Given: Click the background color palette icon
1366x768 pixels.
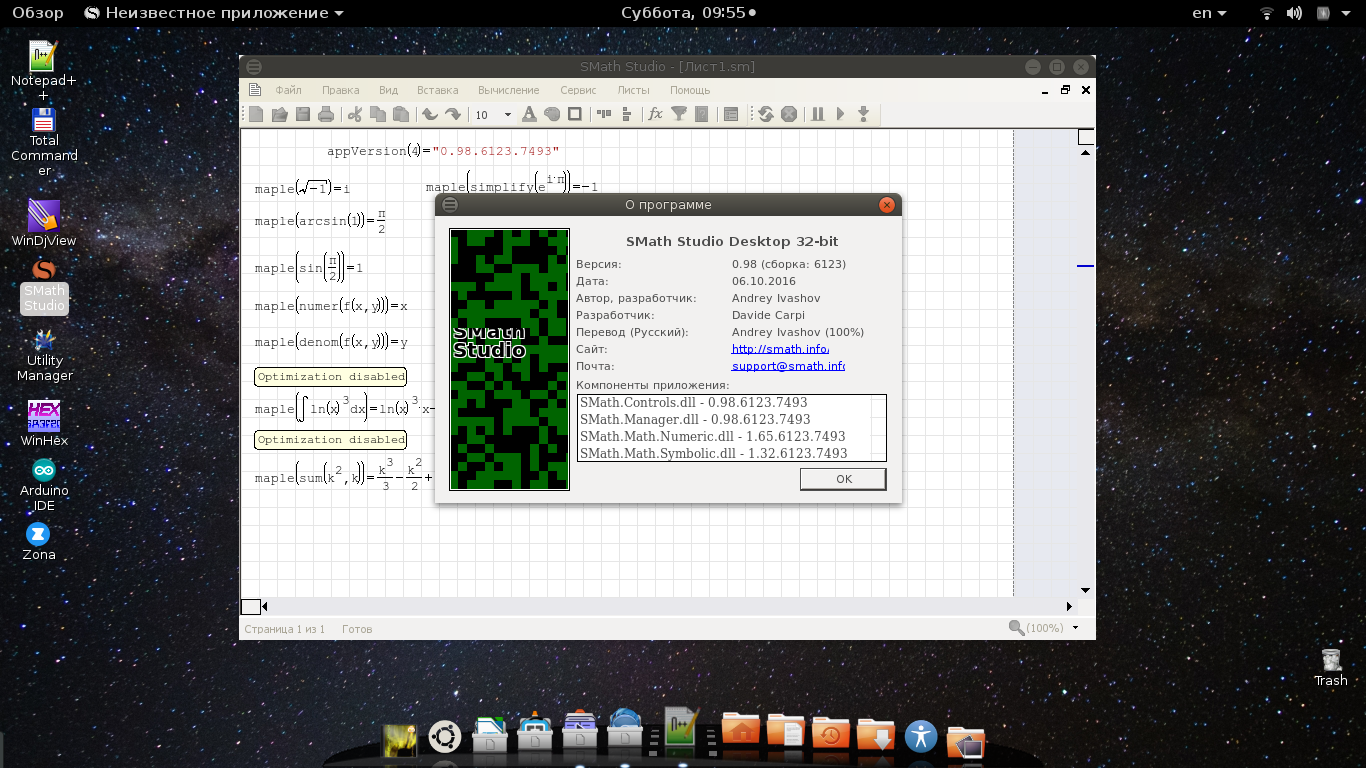Looking at the screenshot, I should tap(551, 114).
